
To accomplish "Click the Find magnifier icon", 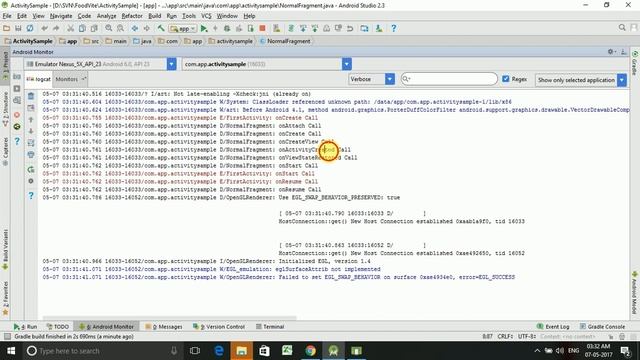I will [109, 28].
